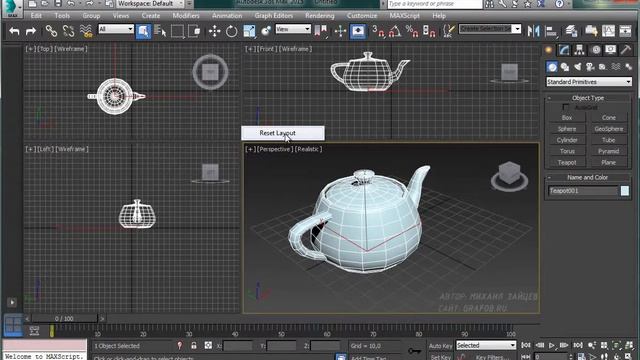640x360 pixels.
Task: Click the Teapot001 object color swatch
Action: (x=624, y=191)
